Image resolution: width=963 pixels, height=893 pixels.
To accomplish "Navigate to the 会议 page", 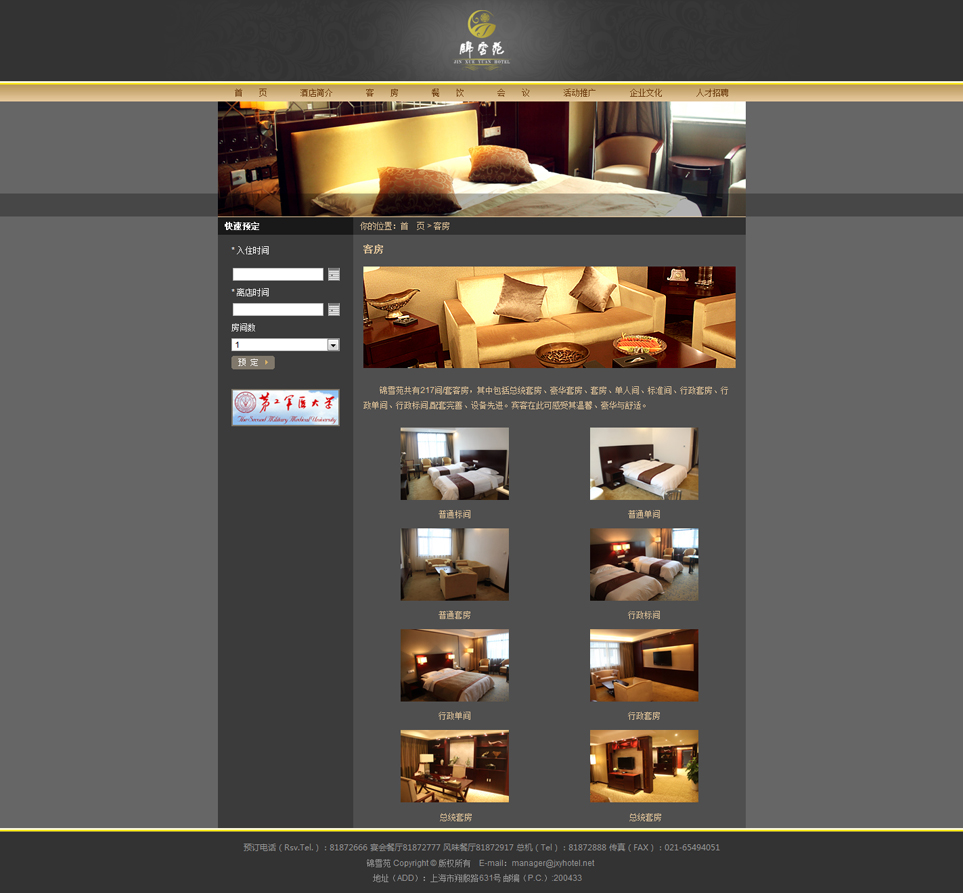I will click(x=513, y=93).
